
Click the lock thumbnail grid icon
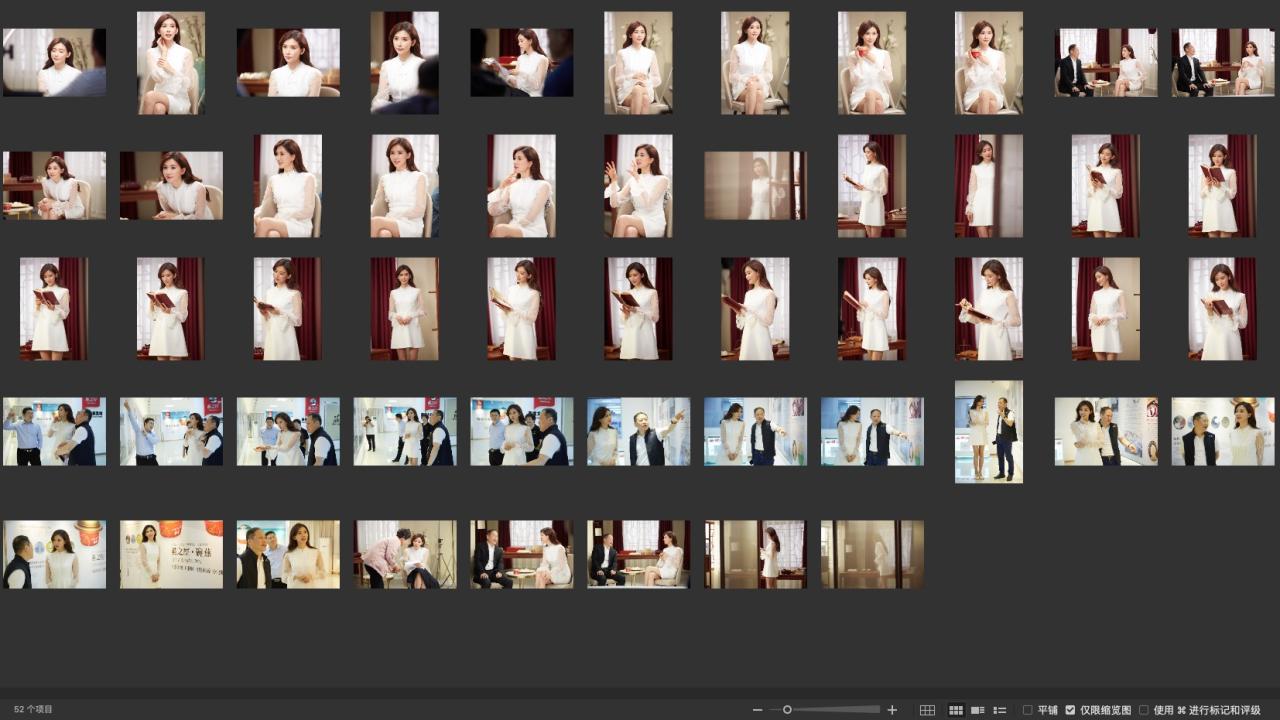pyautogui.click(x=927, y=710)
